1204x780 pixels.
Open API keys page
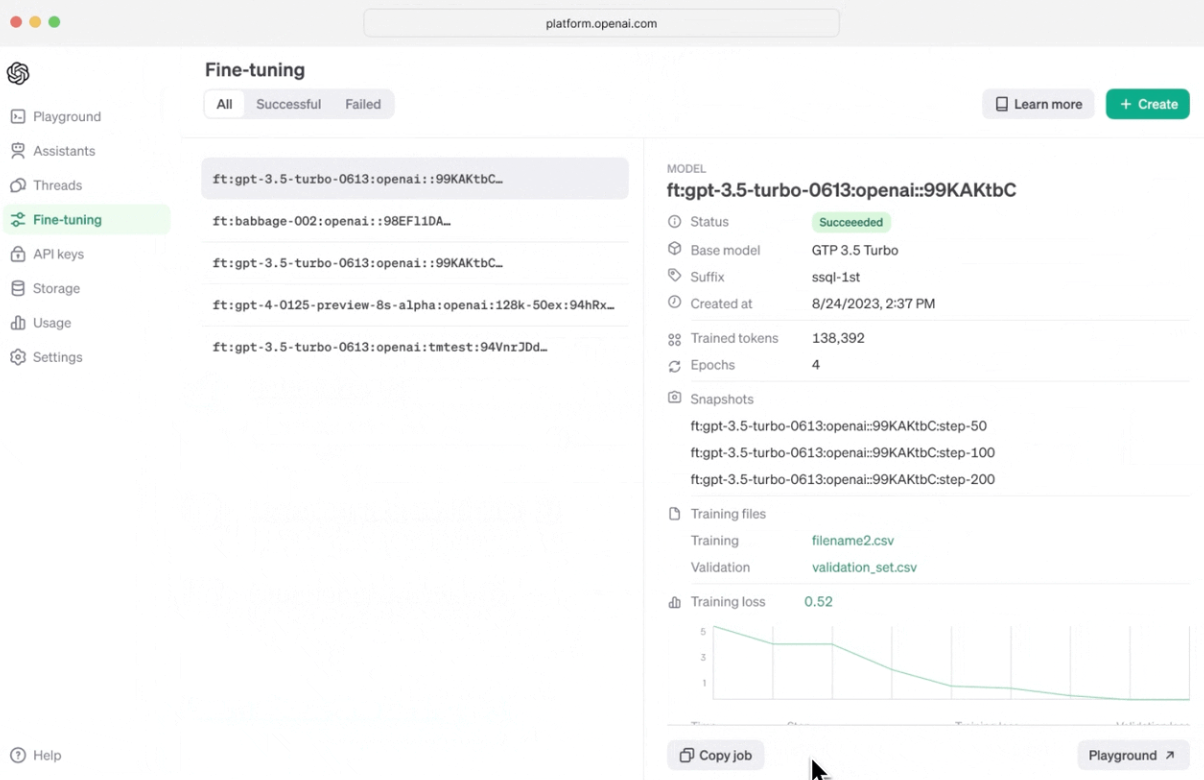pyautogui.click(x=58, y=254)
